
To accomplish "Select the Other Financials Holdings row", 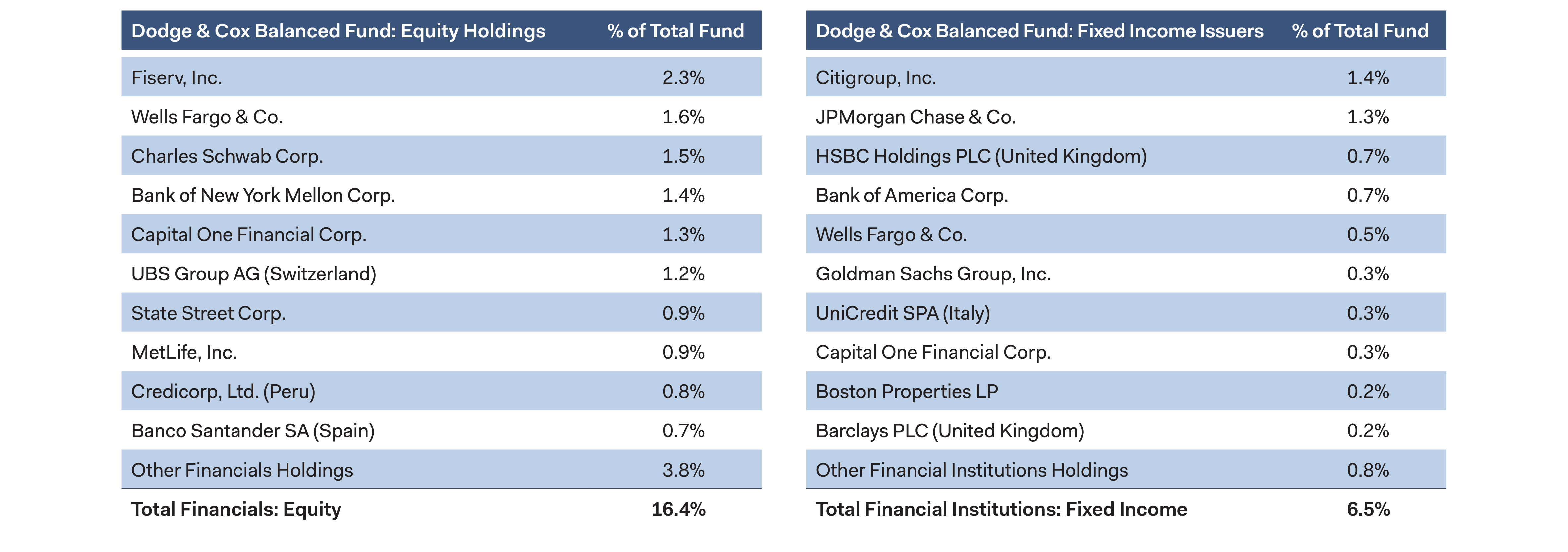I will [x=242, y=470].
